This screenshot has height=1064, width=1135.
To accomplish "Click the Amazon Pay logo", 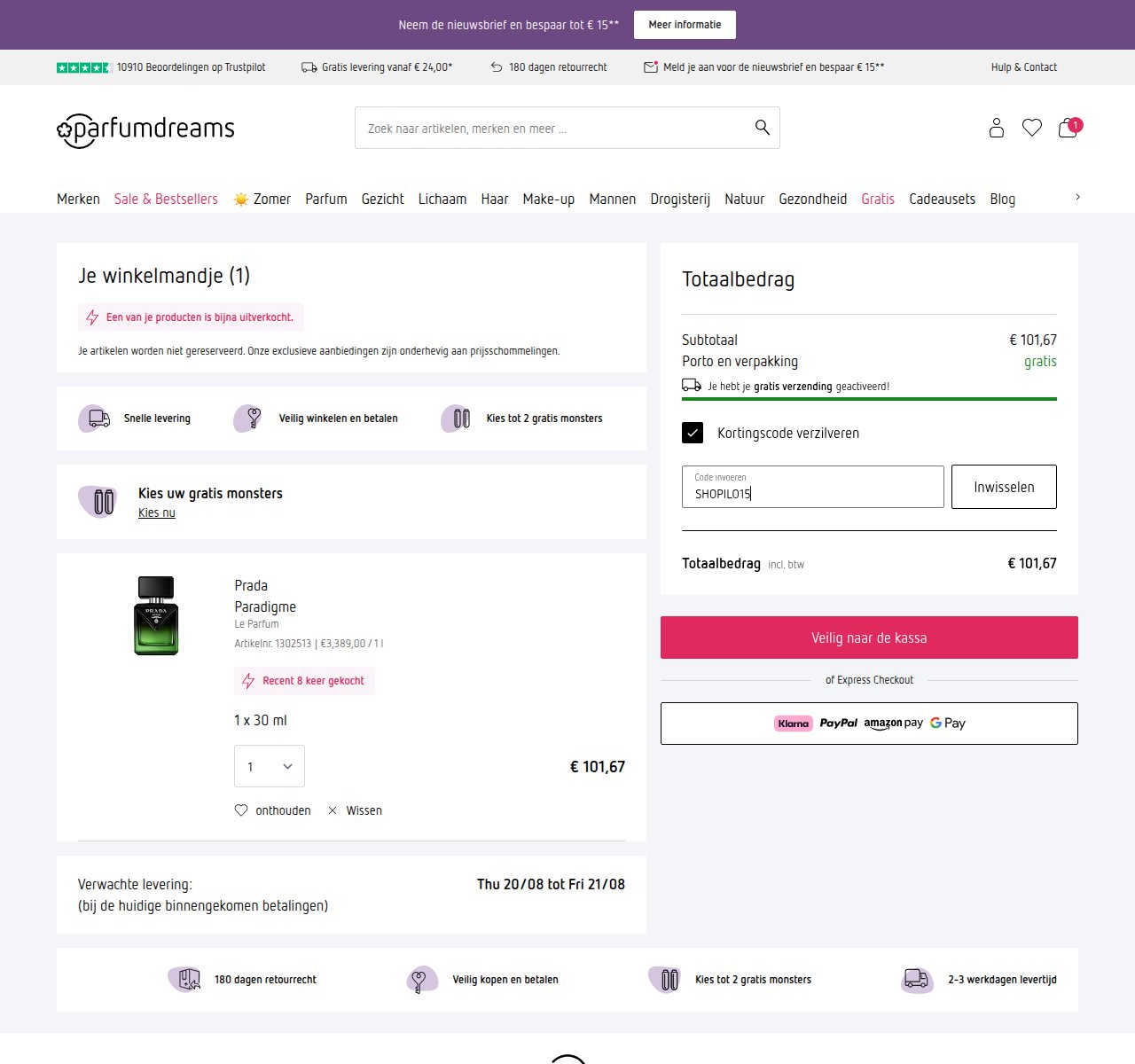I will point(894,724).
